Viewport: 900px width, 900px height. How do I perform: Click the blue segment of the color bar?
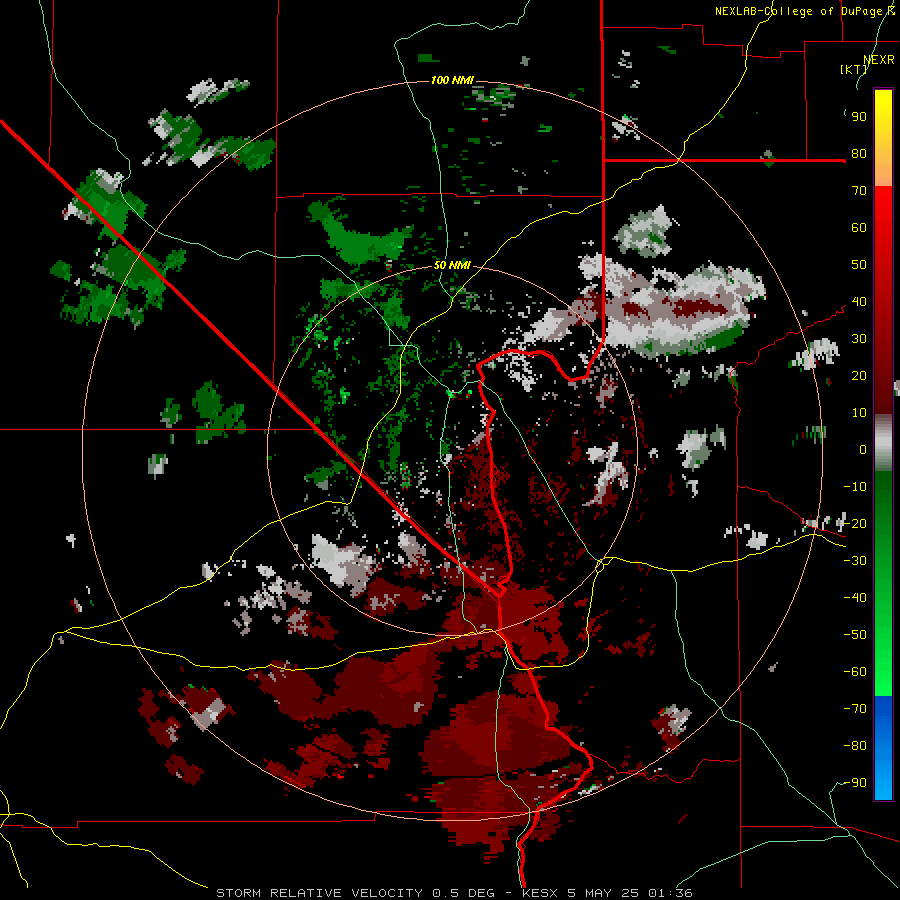coord(883,748)
